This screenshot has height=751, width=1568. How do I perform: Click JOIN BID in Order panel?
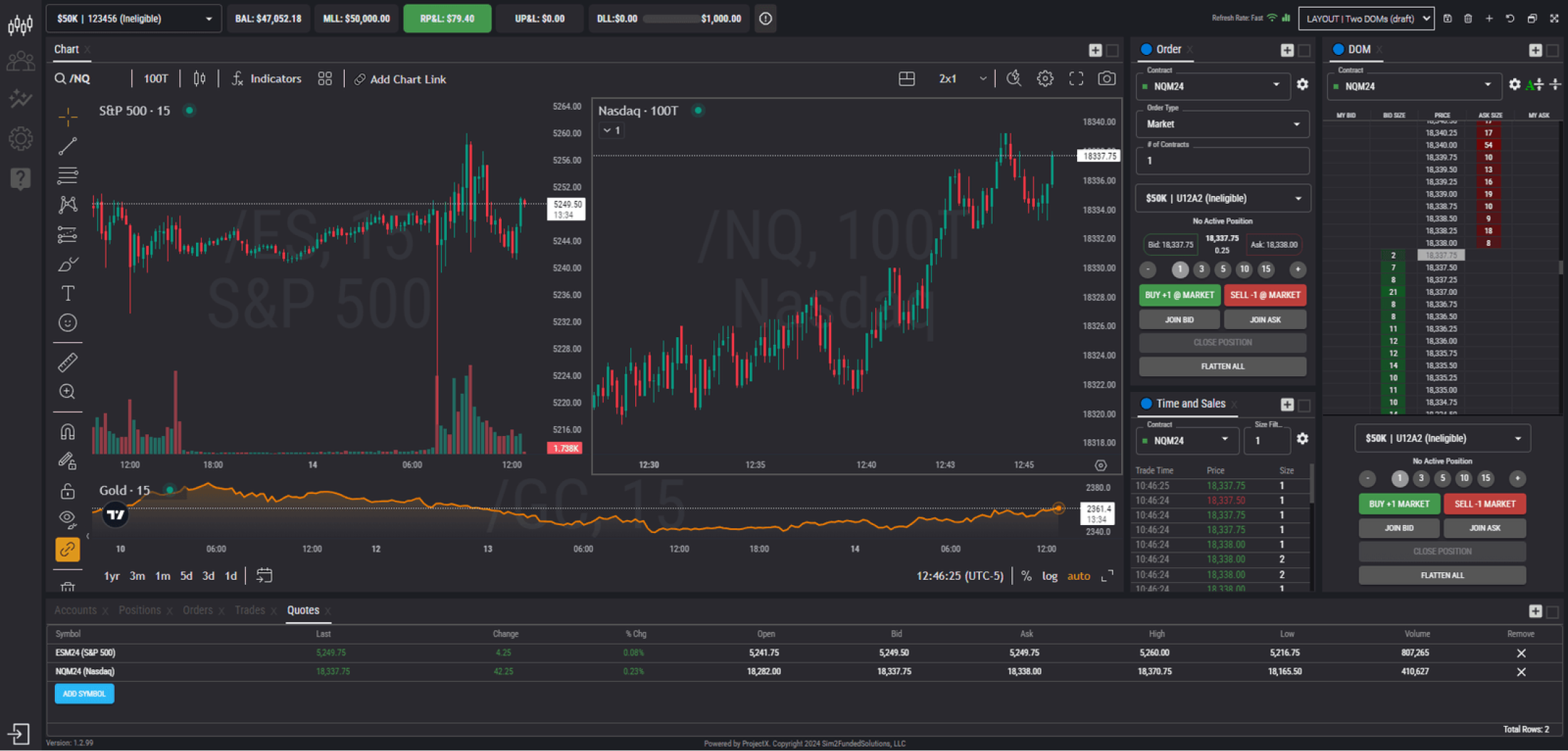pos(1180,320)
